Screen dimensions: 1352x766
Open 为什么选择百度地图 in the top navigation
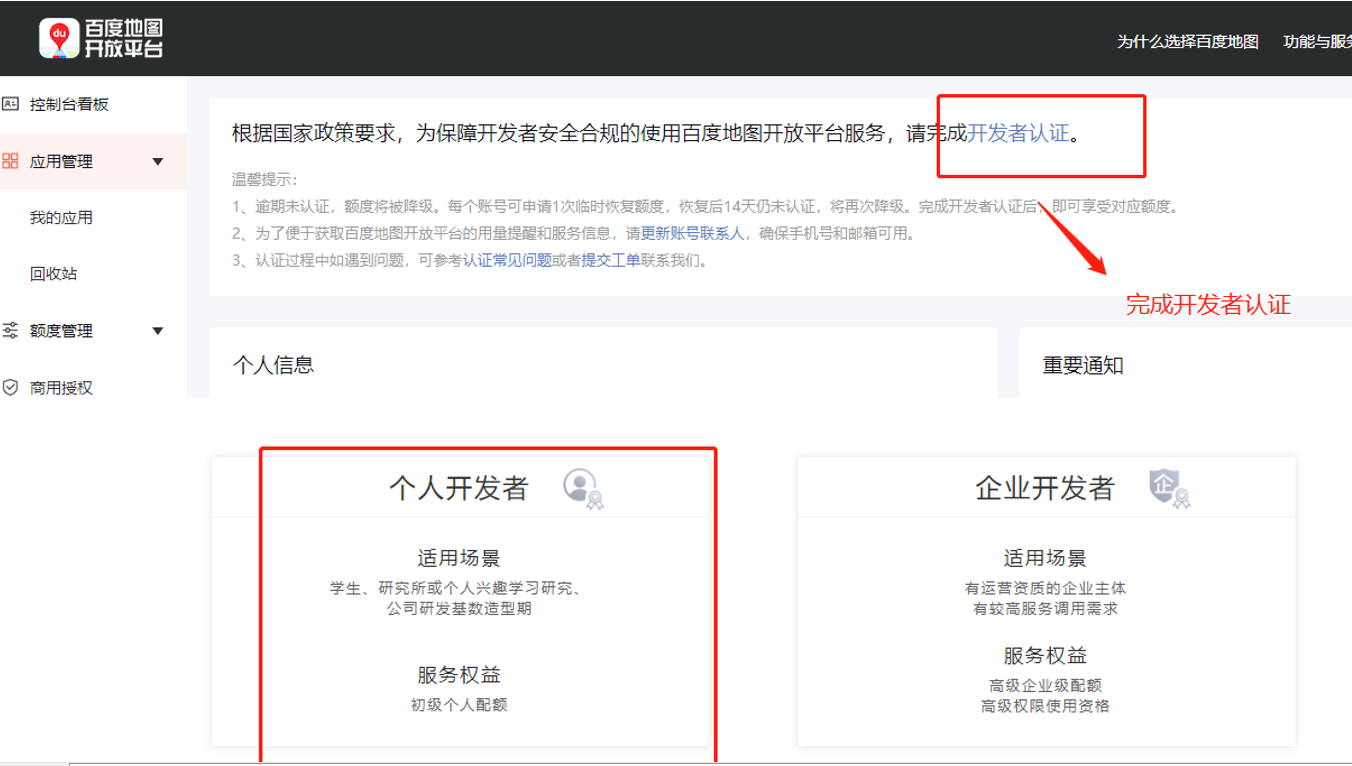coord(1188,42)
